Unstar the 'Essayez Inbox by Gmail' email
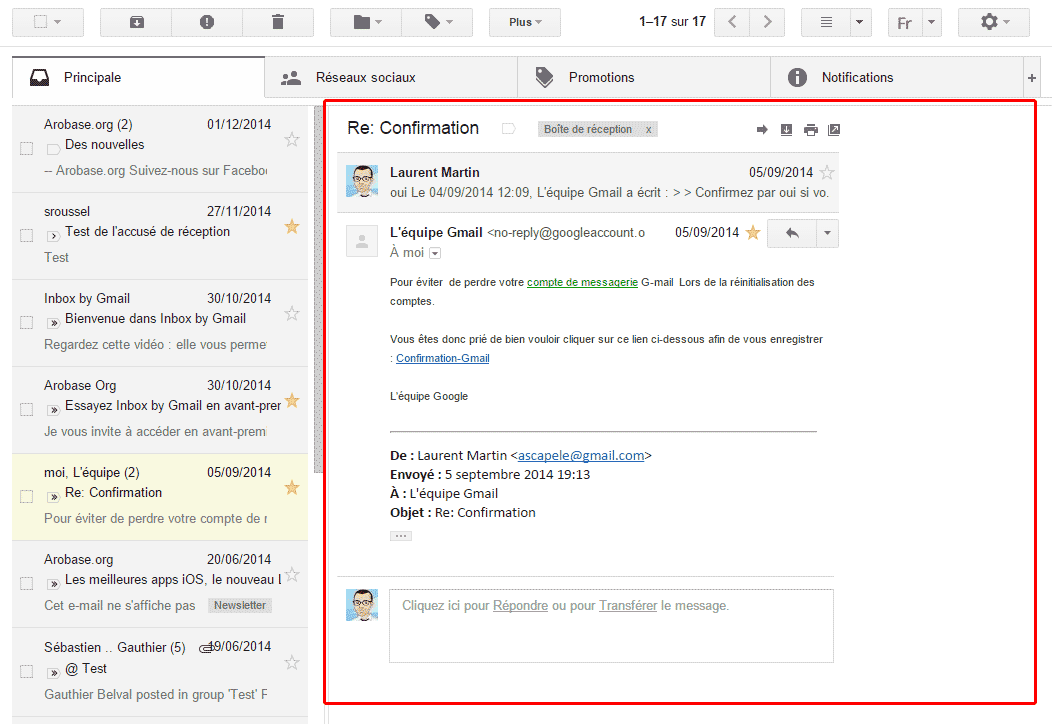 tap(292, 401)
